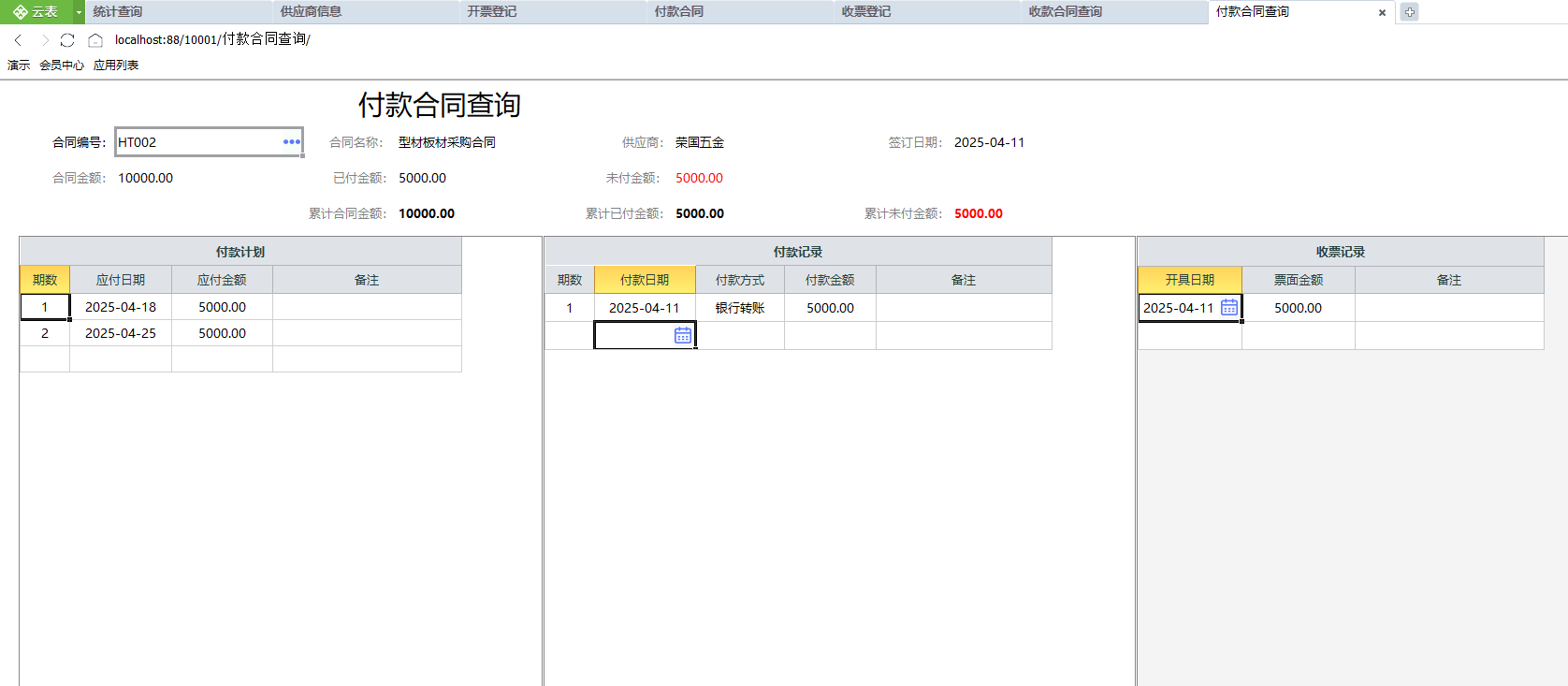Click the 累计合同金额 value 10000.00
Screen dimensions: 1568x686
427,213
